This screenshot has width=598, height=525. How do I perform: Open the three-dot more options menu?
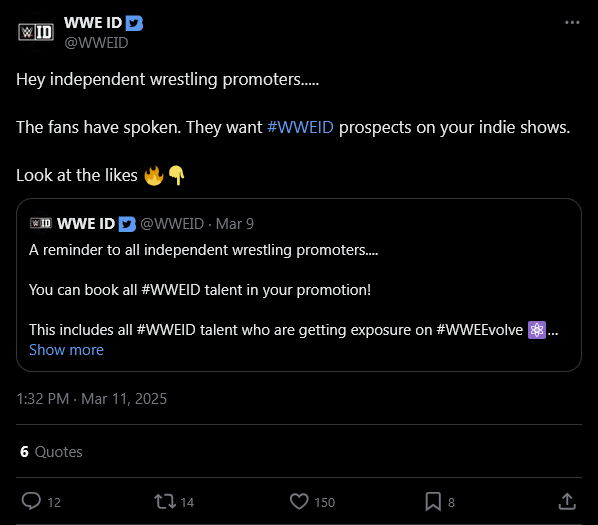pos(572,23)
